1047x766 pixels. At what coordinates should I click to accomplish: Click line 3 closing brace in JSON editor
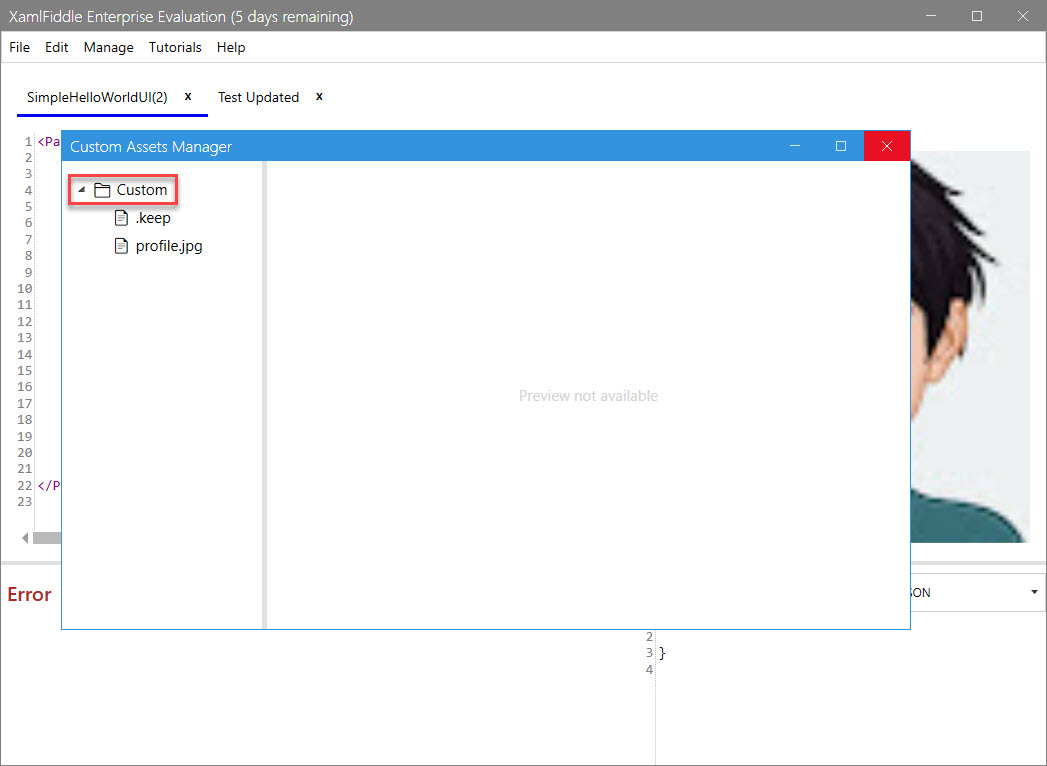pyautogui.click(x=662, y=653)
